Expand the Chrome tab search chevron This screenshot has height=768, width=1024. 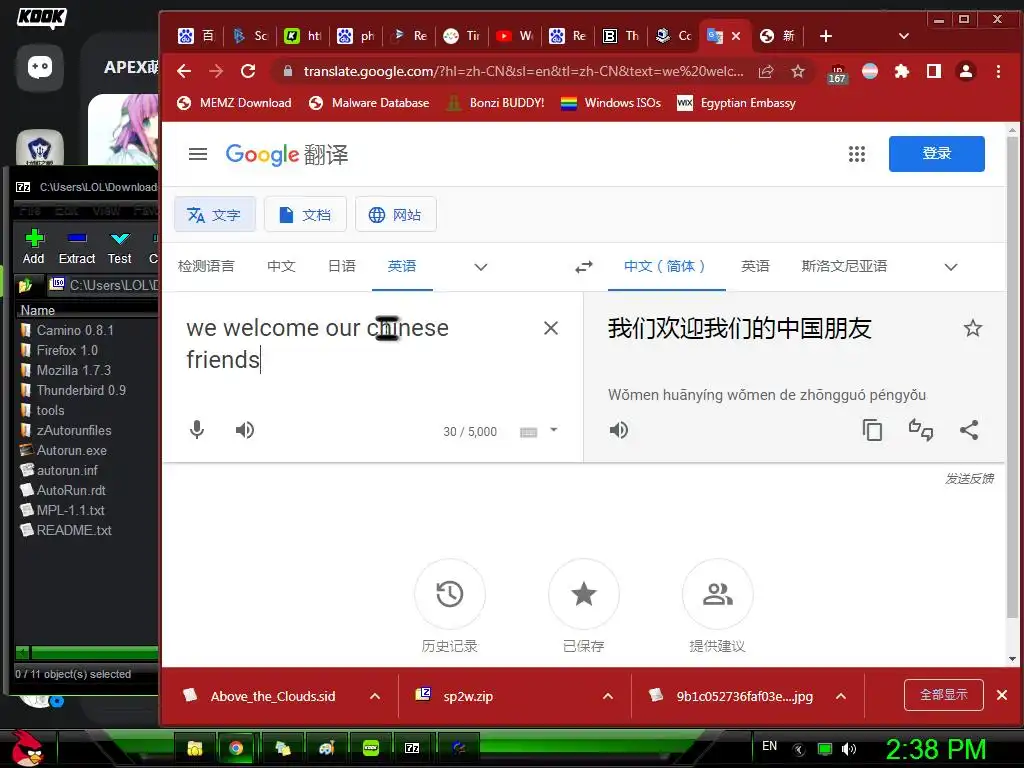(904, 36)
